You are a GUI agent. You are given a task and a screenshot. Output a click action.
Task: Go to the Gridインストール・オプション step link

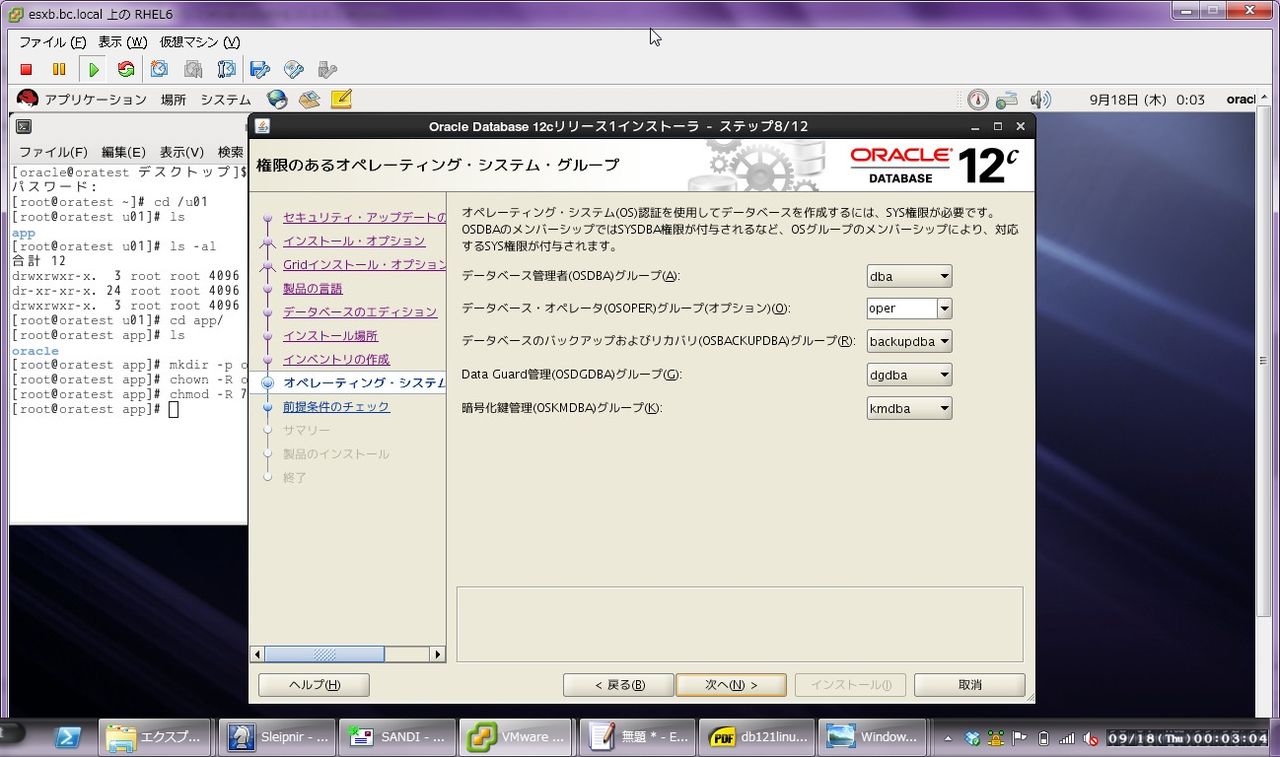(364, 265)
